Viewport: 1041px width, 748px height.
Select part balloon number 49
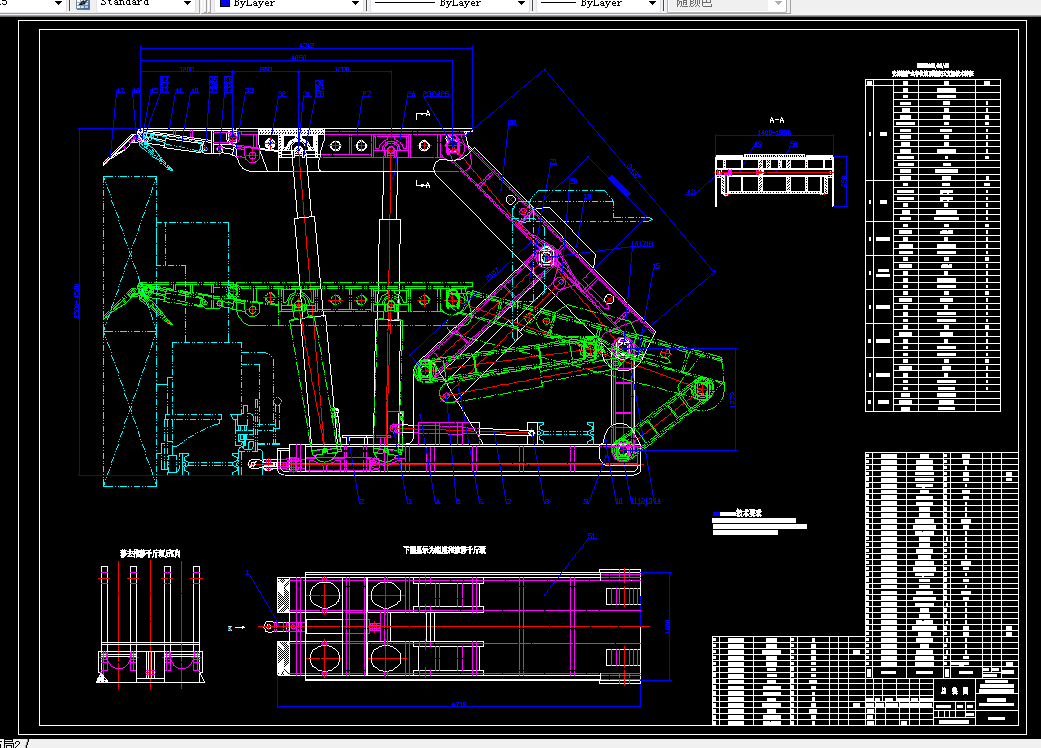click(x=758, y=144)
